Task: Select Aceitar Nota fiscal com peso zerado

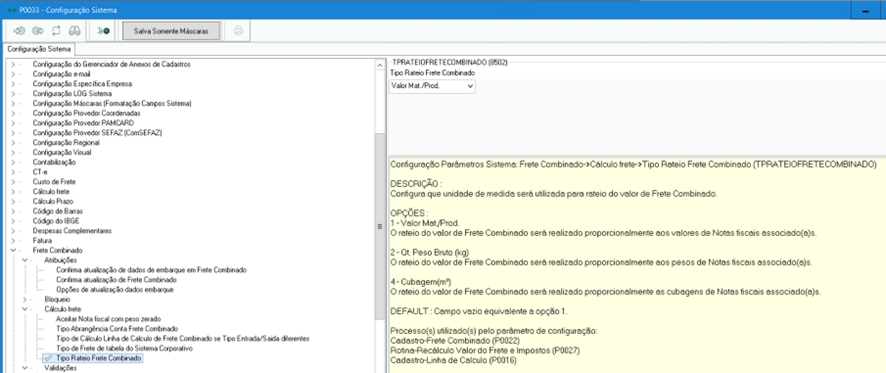Action: pyautogui.click(x=108, y=319)
